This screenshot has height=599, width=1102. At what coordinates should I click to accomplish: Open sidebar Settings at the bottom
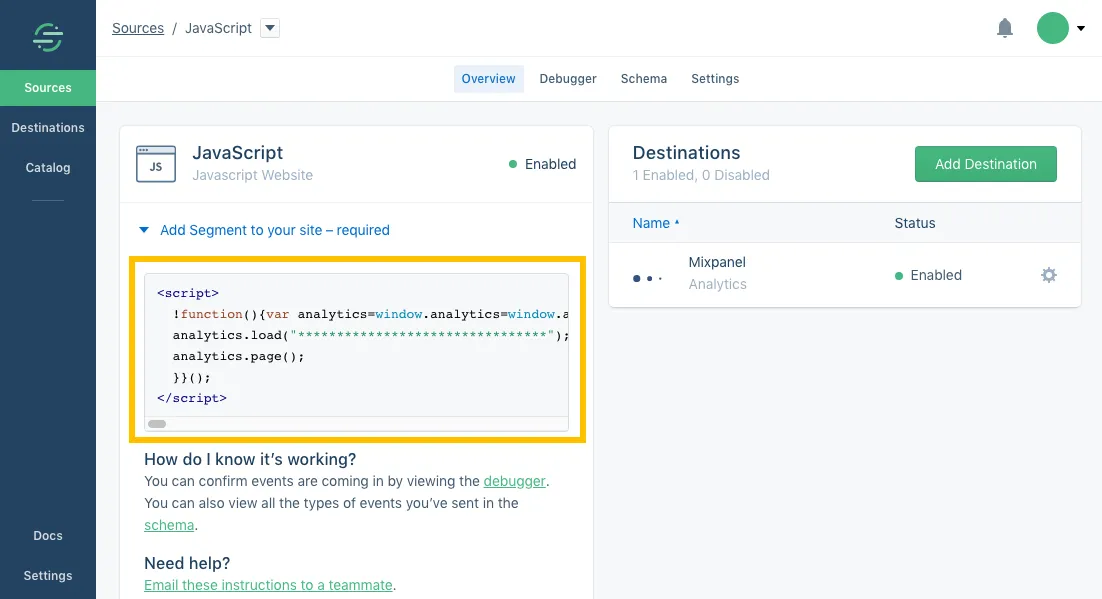[x=48, y=576]
